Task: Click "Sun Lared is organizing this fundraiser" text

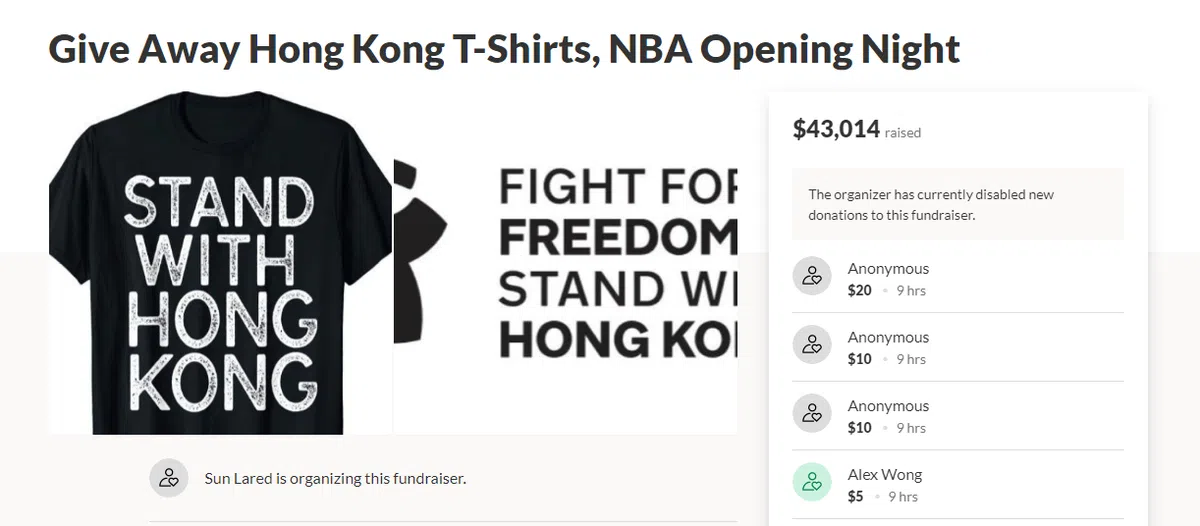Action: [335, 479]
